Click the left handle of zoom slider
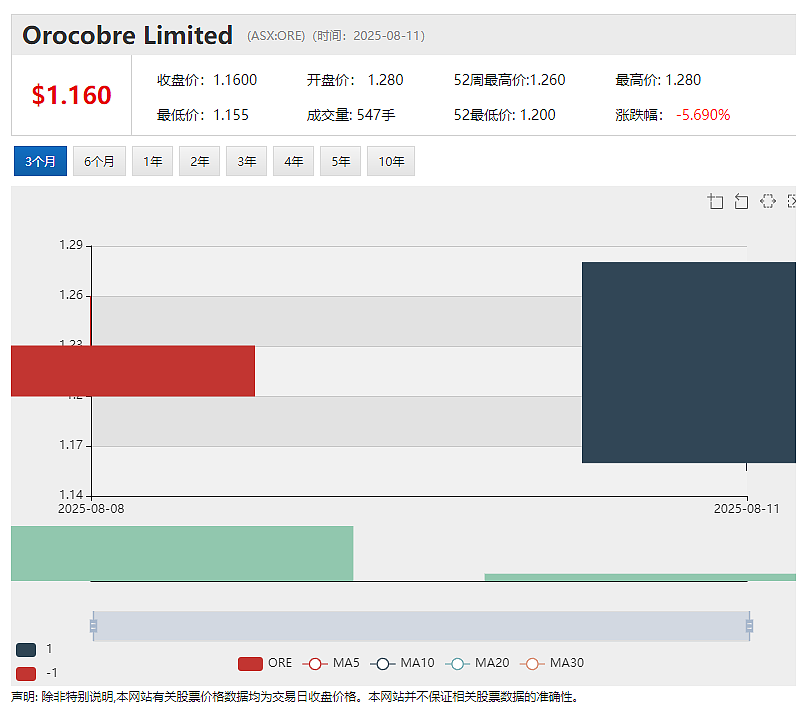807x712 pixels. tap(93, 626)
